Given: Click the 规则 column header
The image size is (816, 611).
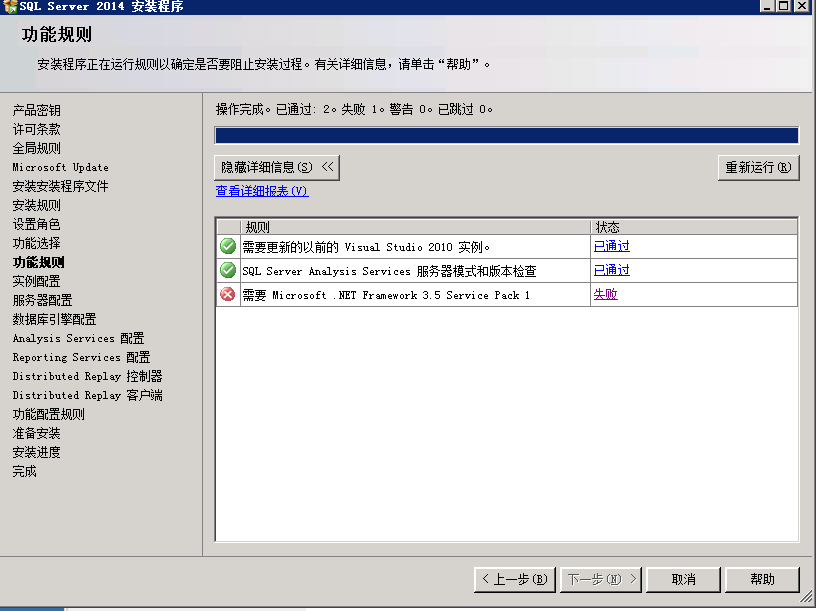Looking at the screenshot, I should [x=415, y=227].
